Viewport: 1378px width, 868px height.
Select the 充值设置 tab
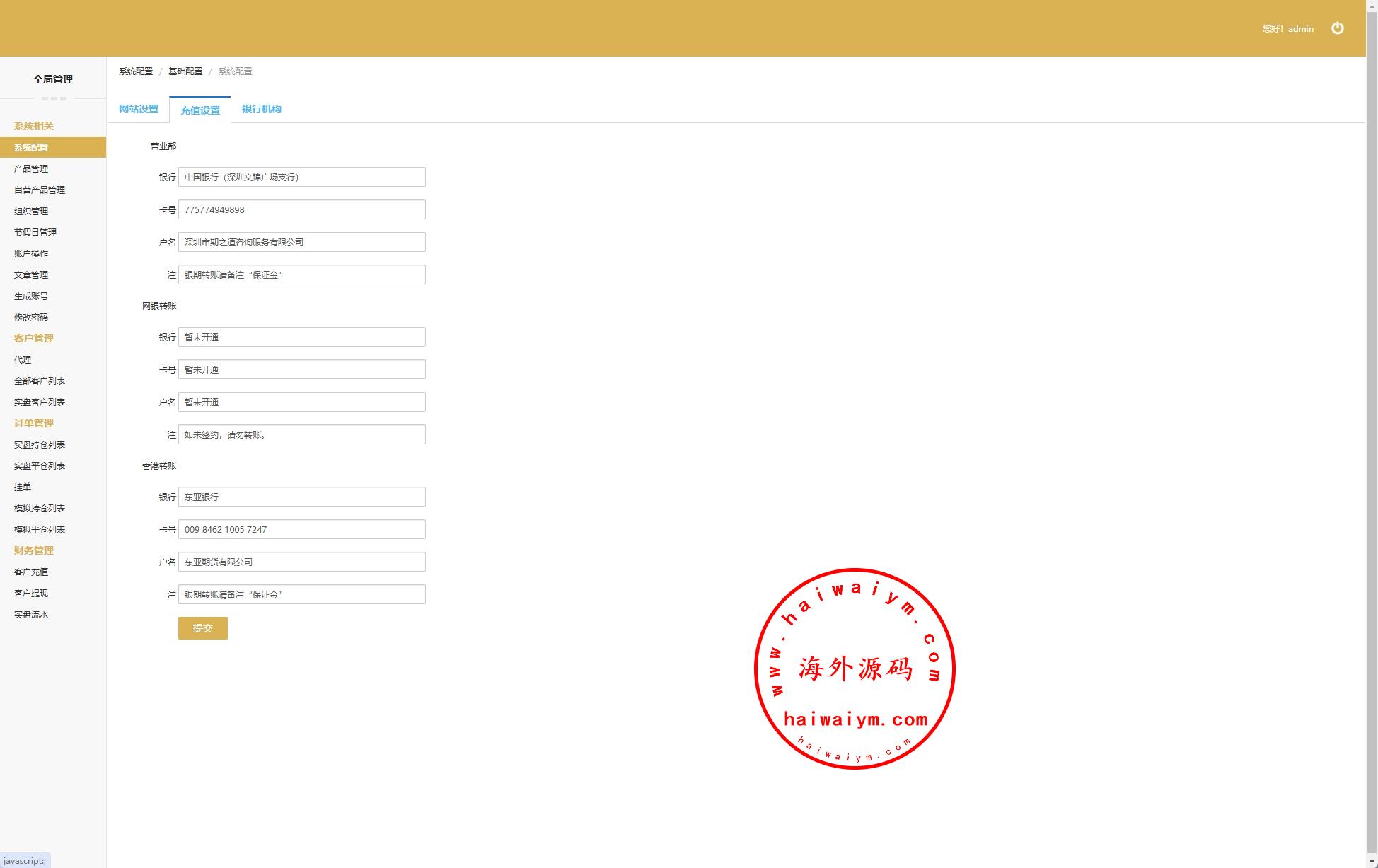tap(200, 110)
